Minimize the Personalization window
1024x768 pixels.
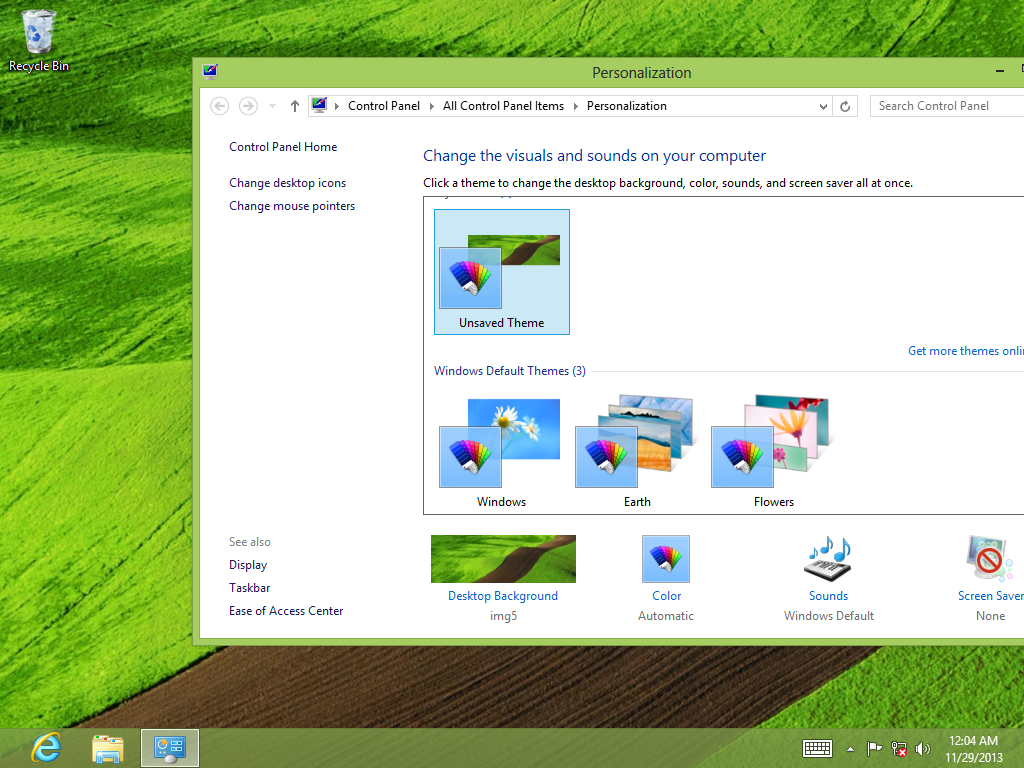[999, 71]
